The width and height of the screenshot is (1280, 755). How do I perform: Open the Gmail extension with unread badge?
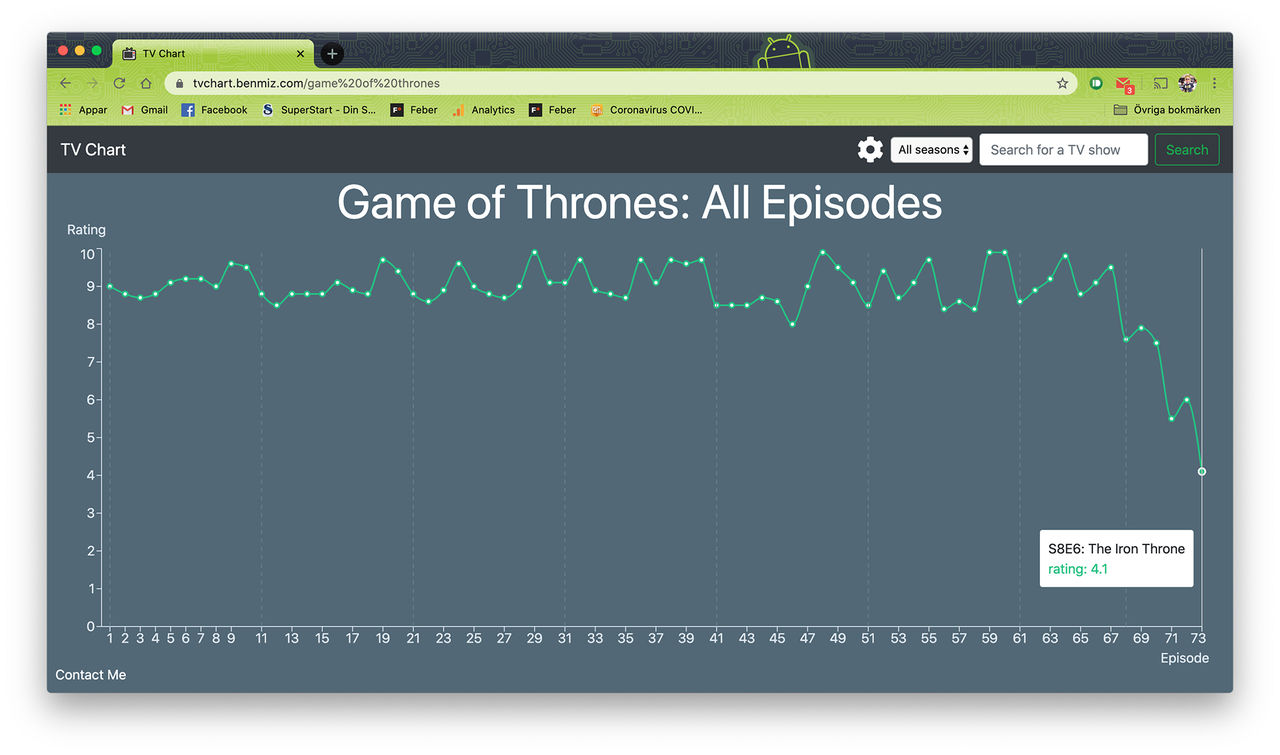pyautogui.click(x=1124, y=84)
